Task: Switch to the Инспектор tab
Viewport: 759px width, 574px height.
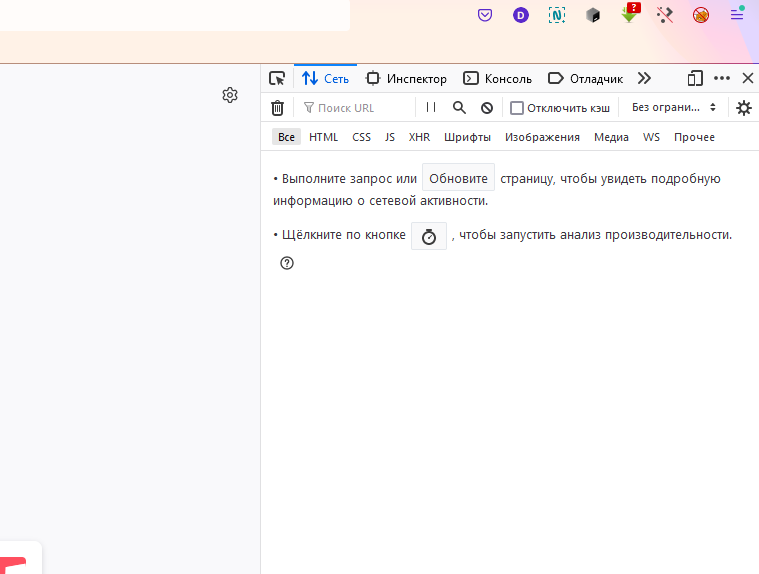Action: (407, 78)
